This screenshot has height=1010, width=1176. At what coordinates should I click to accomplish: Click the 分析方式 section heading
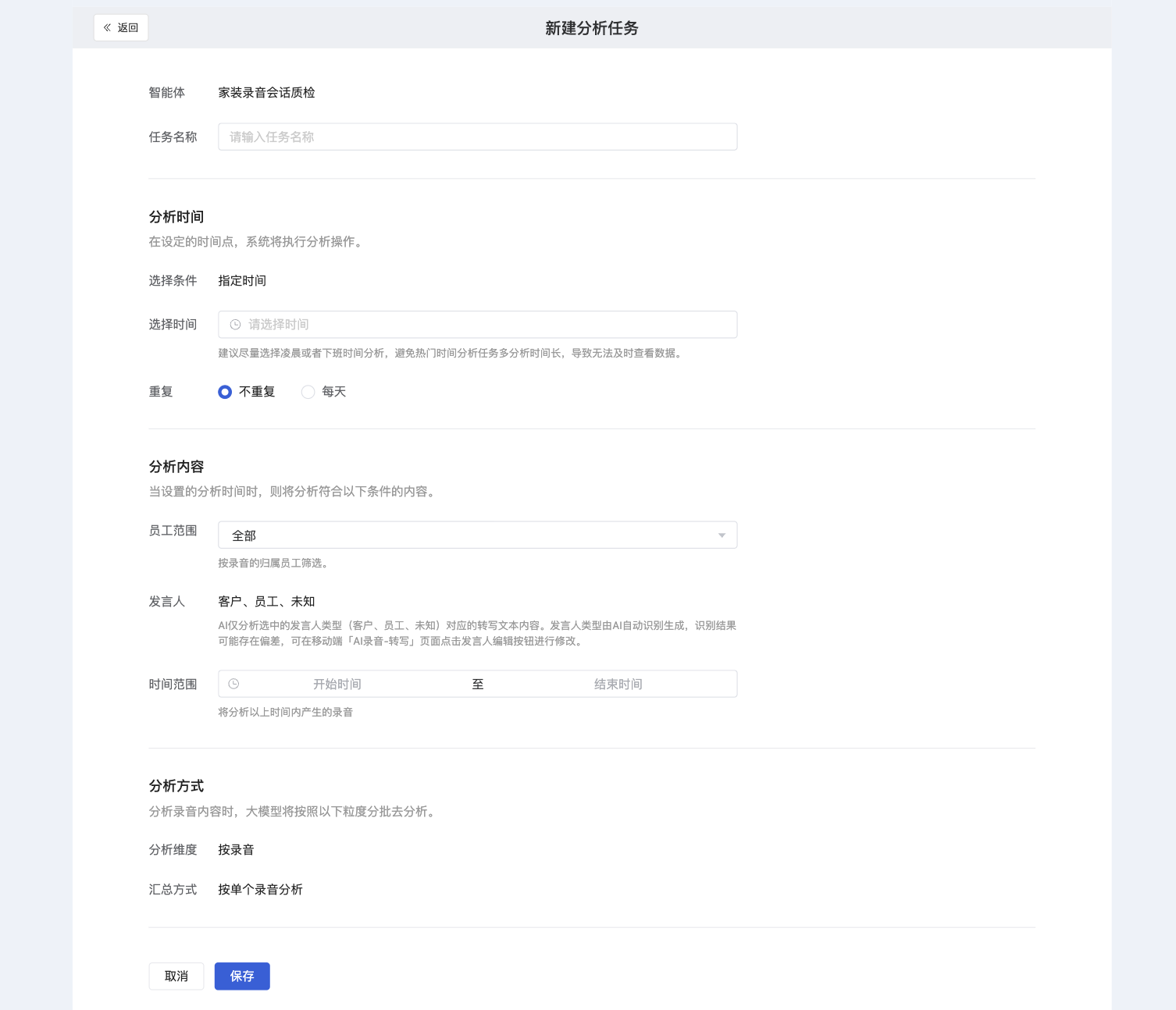[176, 786]
